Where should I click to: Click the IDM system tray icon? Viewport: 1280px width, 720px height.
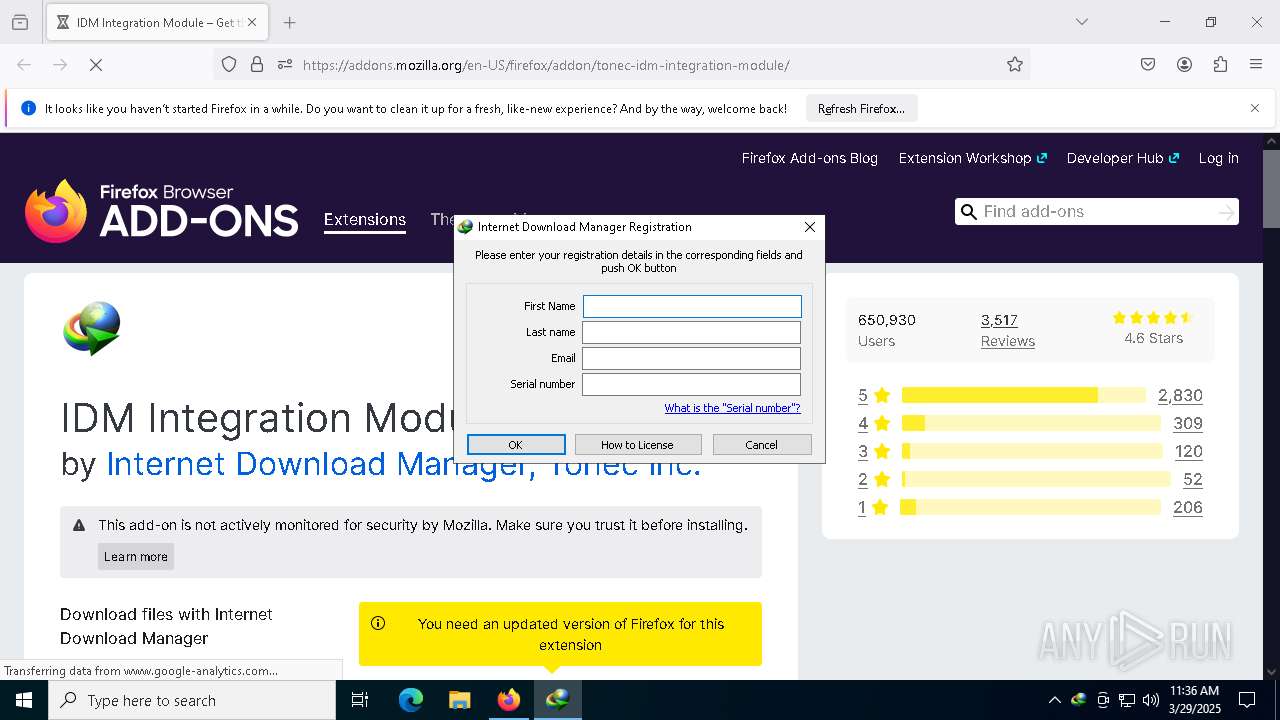pyautogui.click(x=1079, y=700)
